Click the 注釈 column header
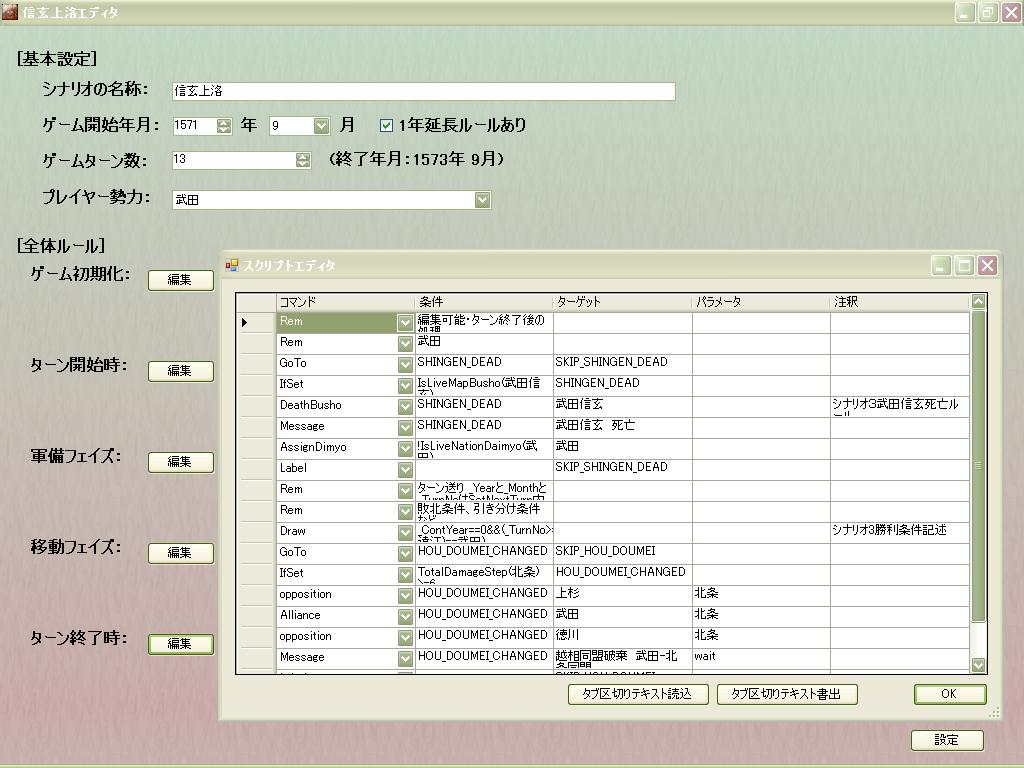1024x768 pixels. (x=899, y=302)
